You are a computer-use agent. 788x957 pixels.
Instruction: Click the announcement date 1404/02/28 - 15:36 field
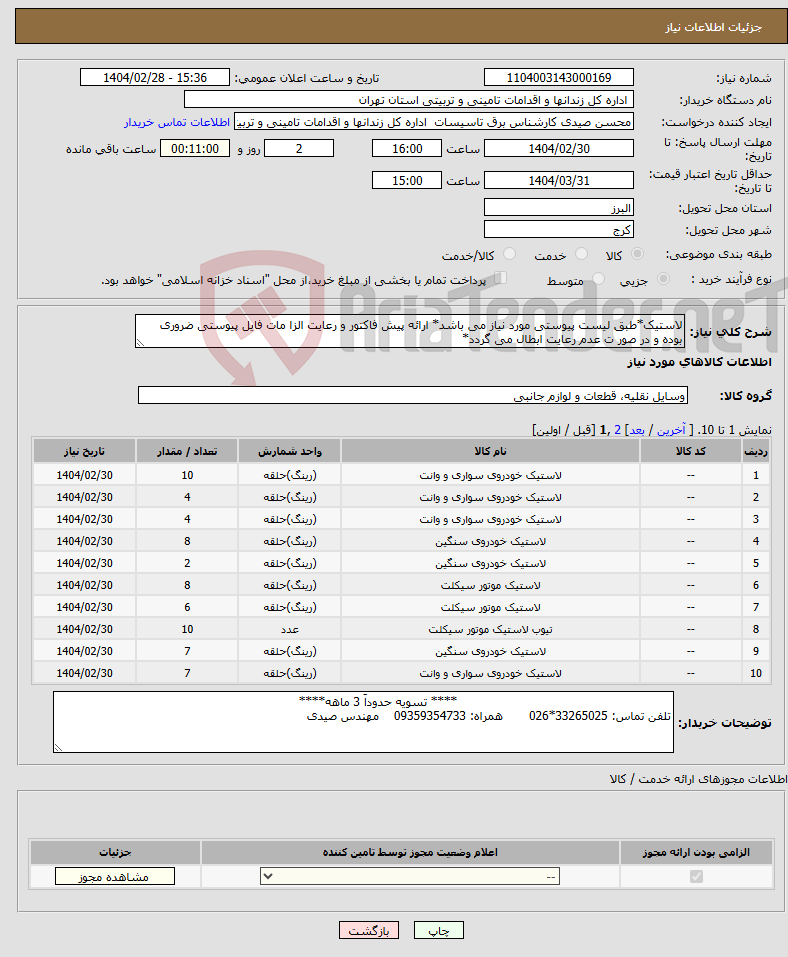155,78
